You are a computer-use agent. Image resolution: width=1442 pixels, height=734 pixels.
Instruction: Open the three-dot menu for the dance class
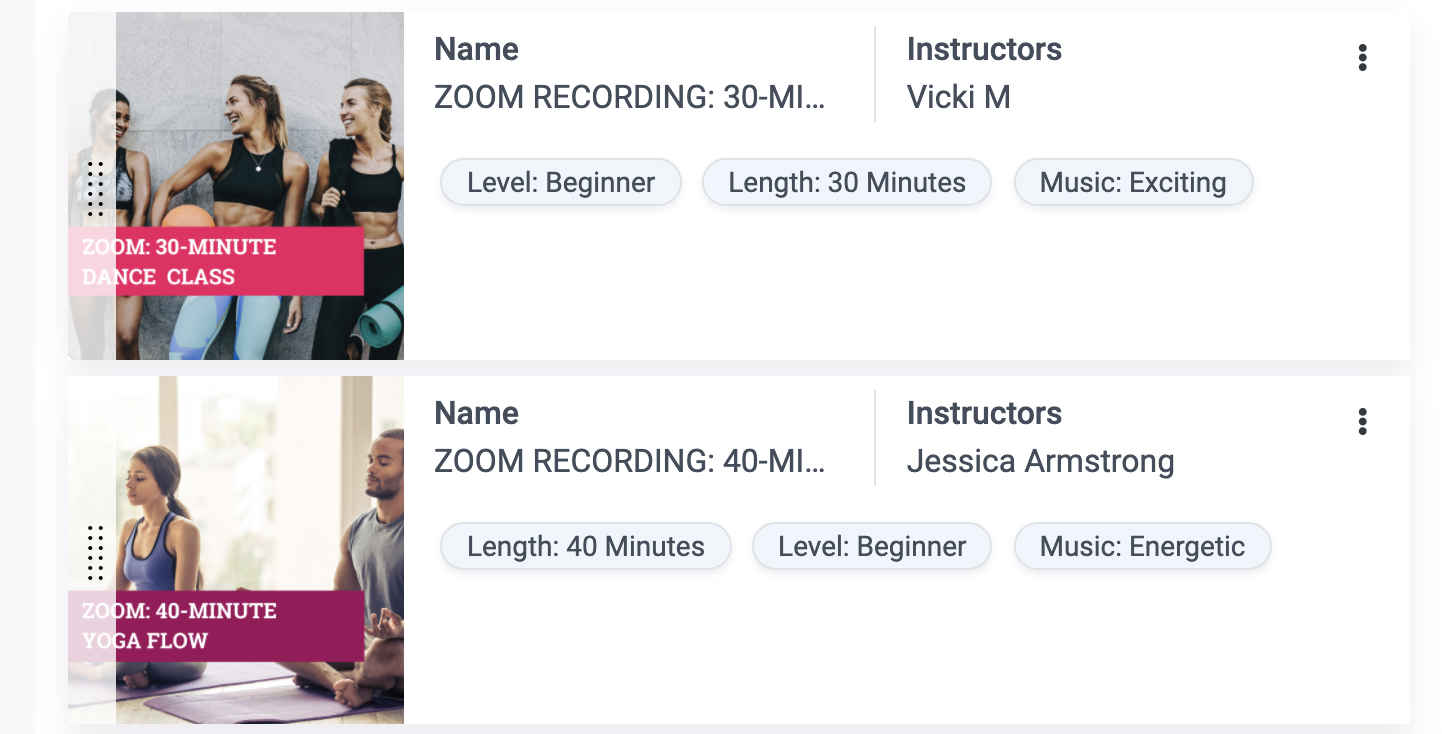1362,58
